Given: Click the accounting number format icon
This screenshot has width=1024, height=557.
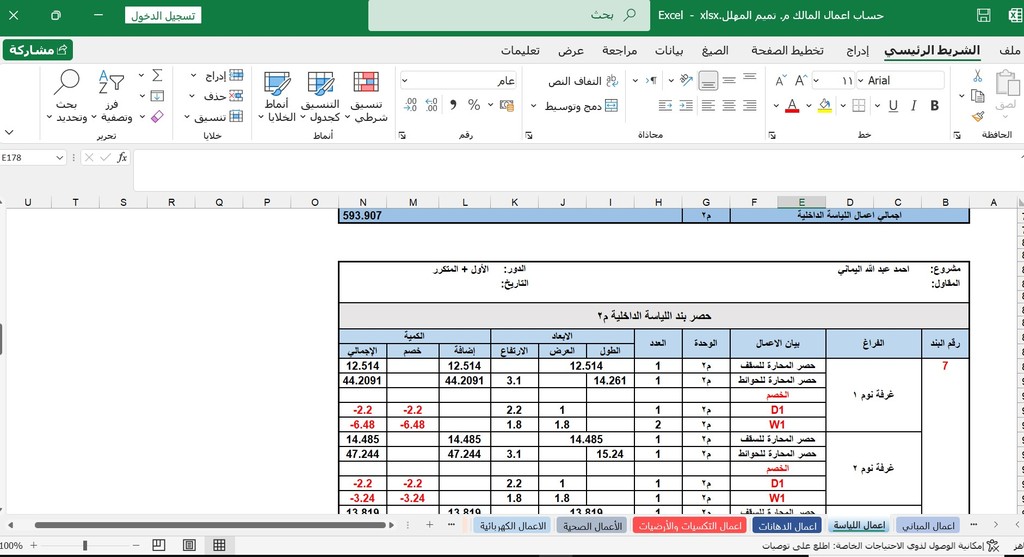Looking at the screenshot, I should click(507, 105).
